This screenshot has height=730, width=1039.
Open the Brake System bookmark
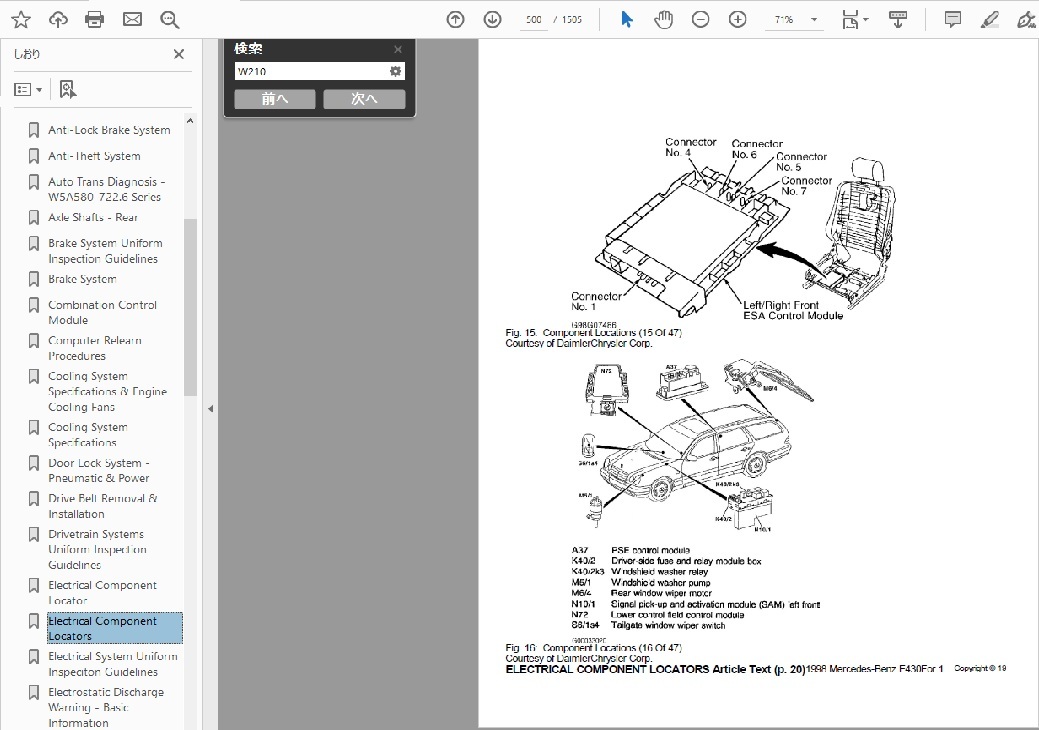click(82, 279)
